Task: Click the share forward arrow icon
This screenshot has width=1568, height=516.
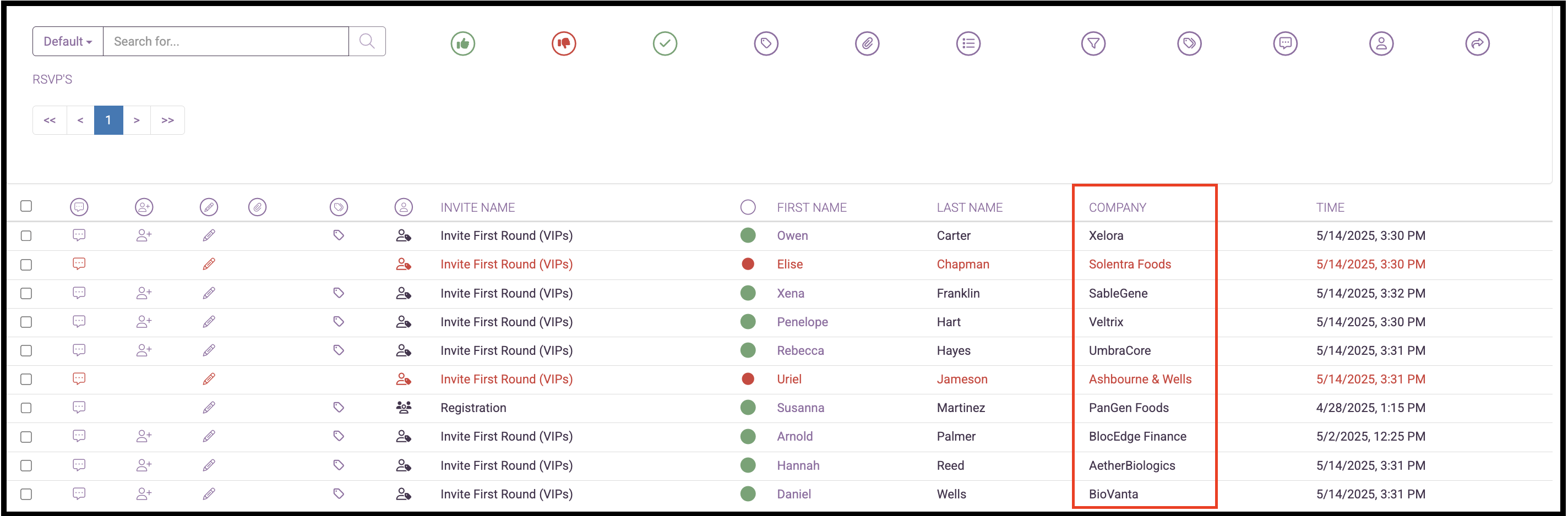Action: [1477, 43]
